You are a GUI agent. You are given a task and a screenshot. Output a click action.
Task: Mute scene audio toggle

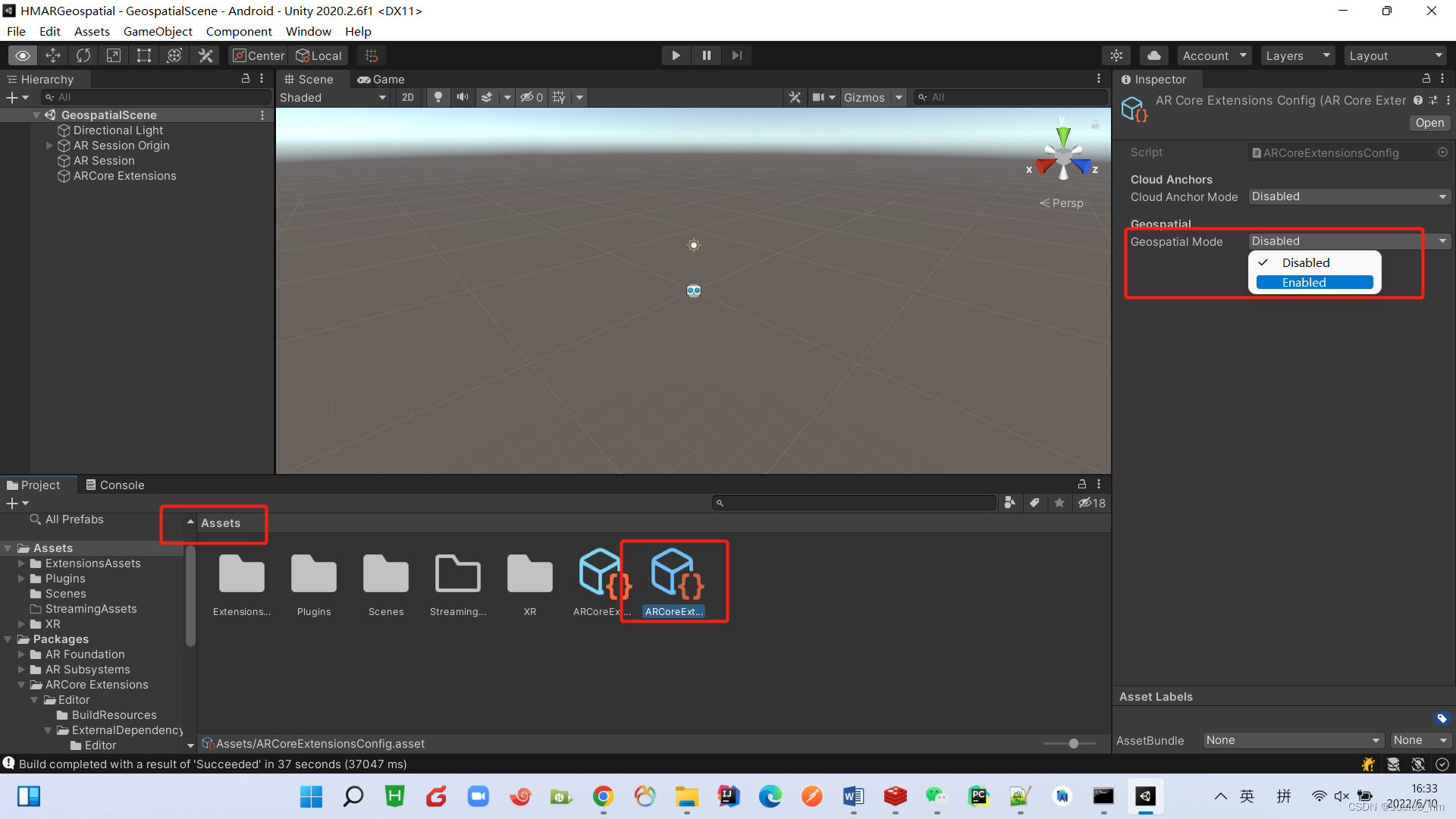[x=462, y=97]
